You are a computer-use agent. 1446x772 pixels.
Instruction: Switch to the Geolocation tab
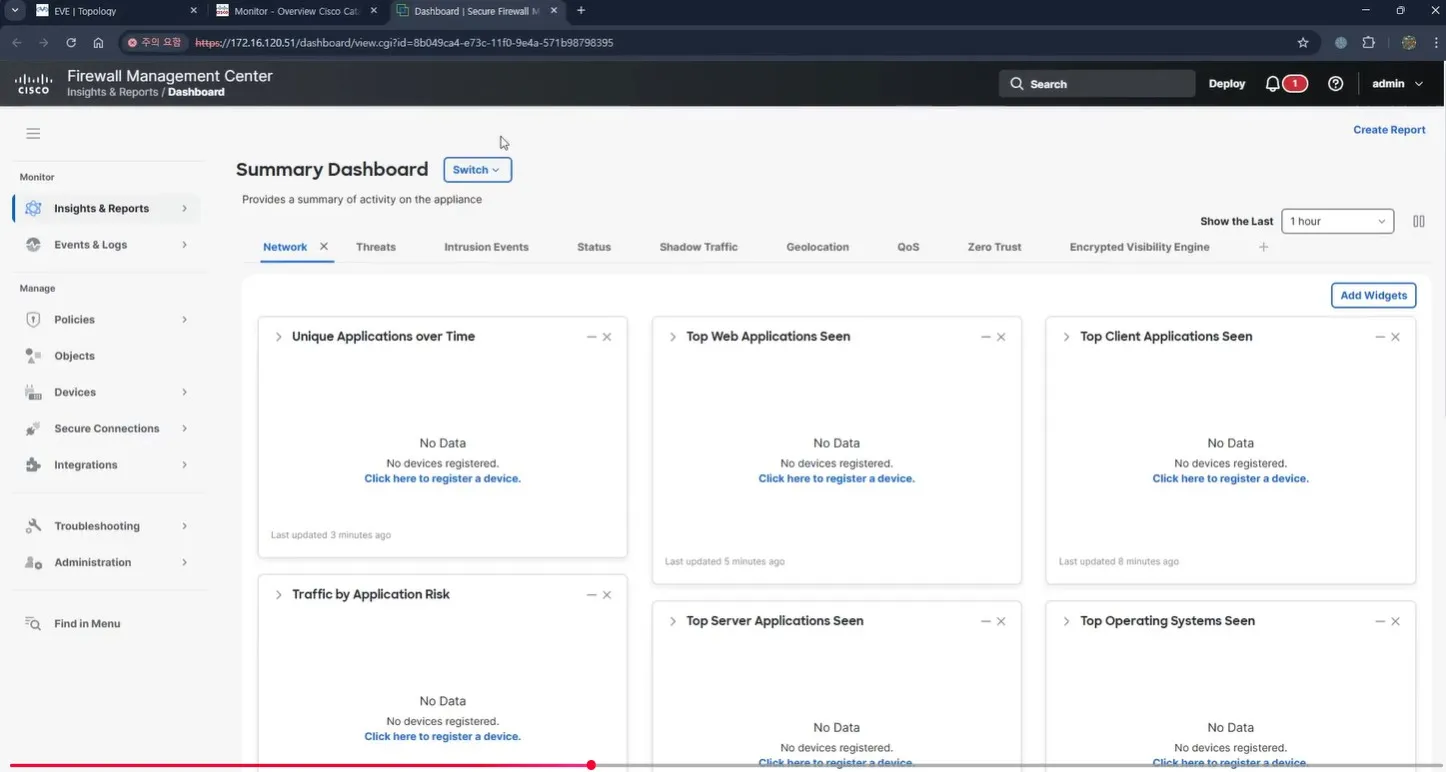pyautogui.click(x=817, y=247)
